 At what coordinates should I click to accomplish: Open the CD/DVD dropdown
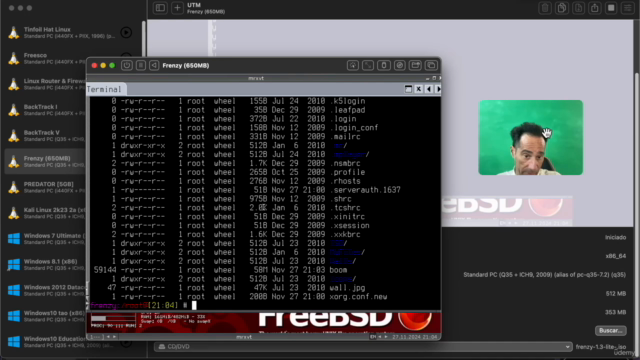[362, 347]
